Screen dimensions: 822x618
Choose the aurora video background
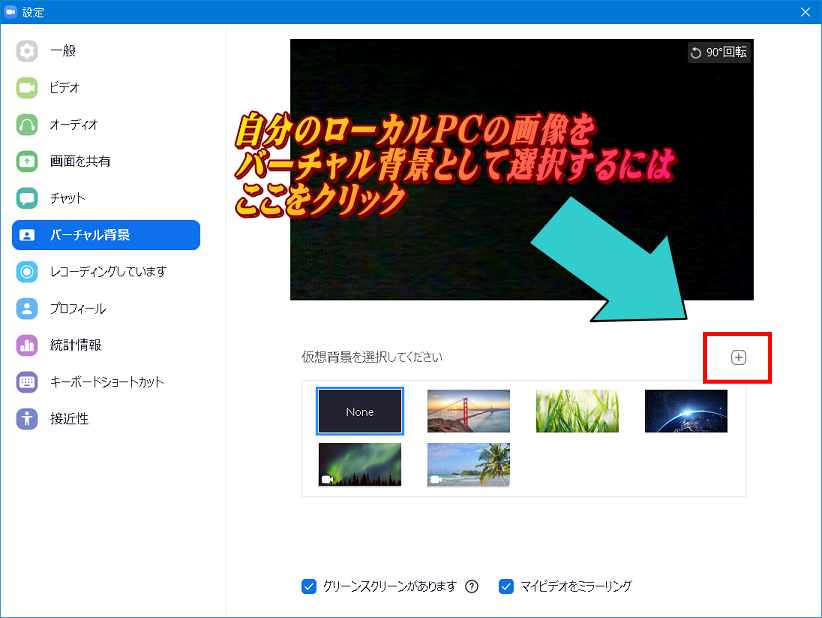tap(360, 465)
